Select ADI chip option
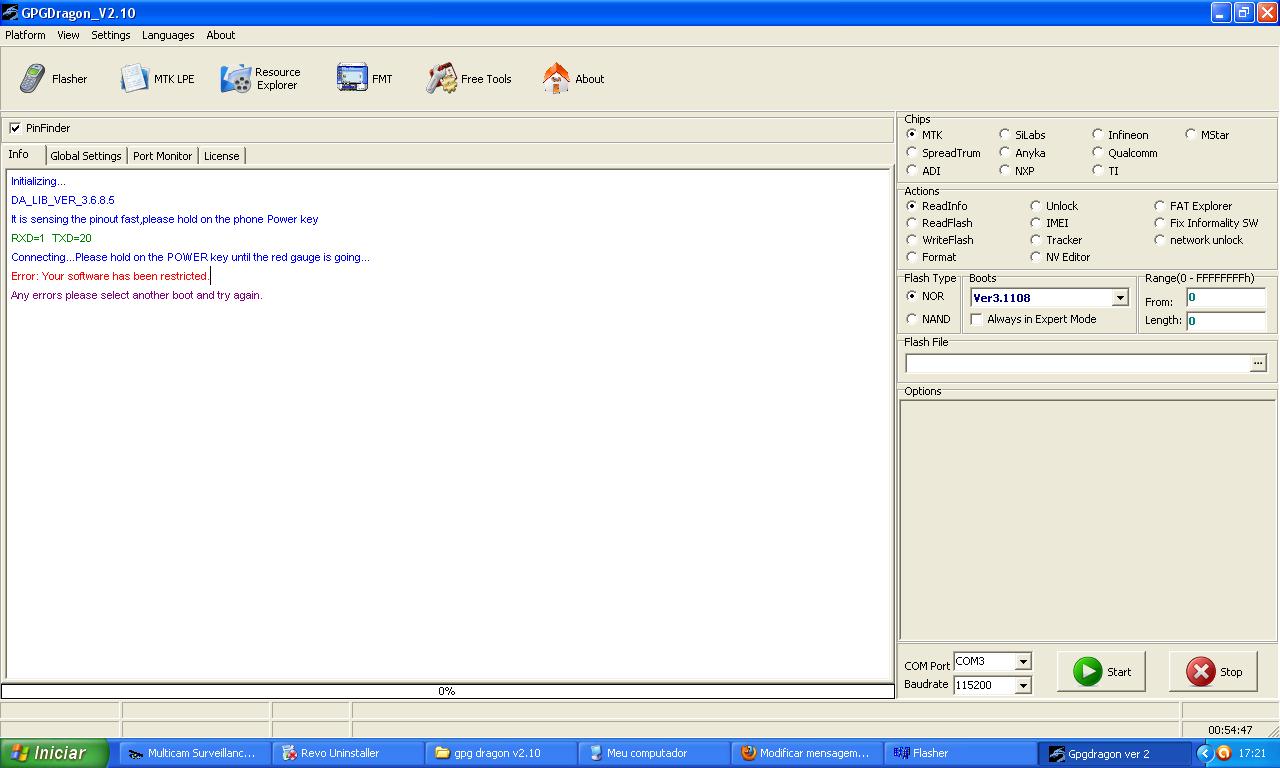1280x768 pixels. (x=911, y=171)
